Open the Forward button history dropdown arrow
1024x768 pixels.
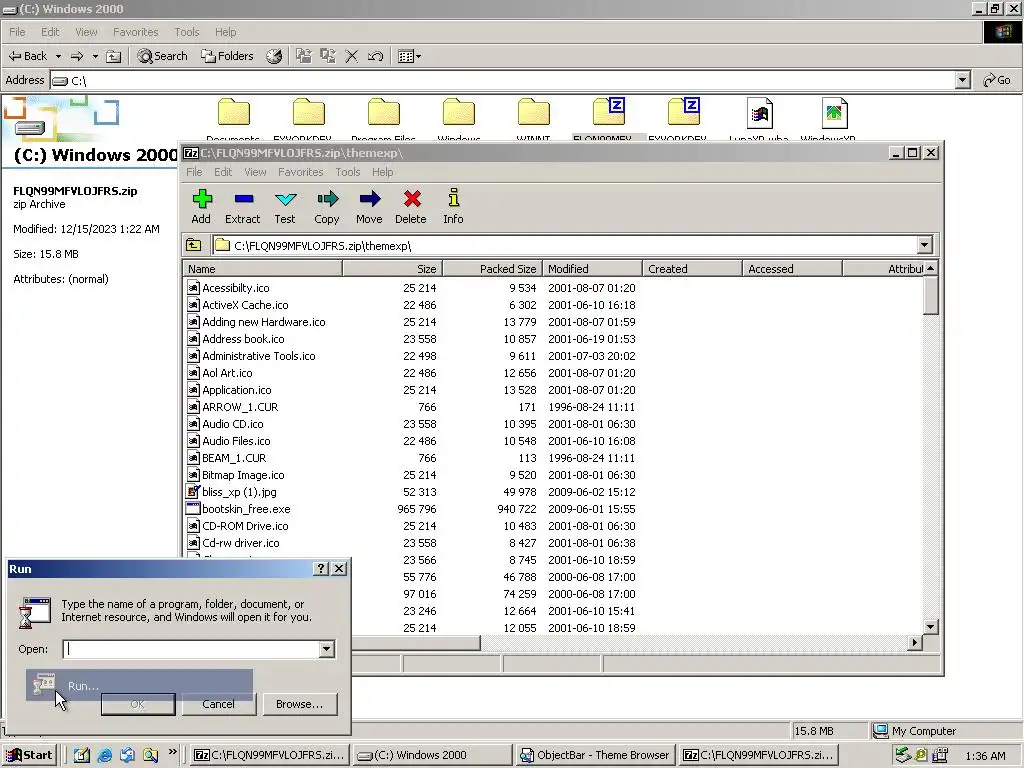pyautogui.click(x=95, y=56)
